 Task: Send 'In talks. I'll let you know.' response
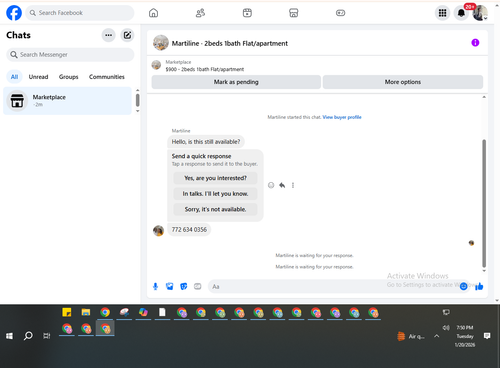point(215,194)
